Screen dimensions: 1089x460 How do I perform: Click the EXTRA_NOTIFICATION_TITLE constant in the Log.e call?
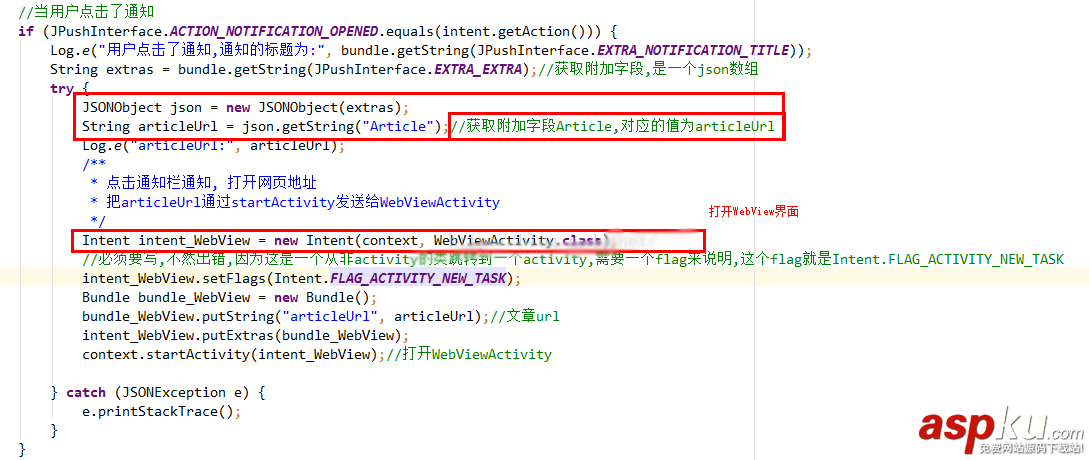point(693,50)
